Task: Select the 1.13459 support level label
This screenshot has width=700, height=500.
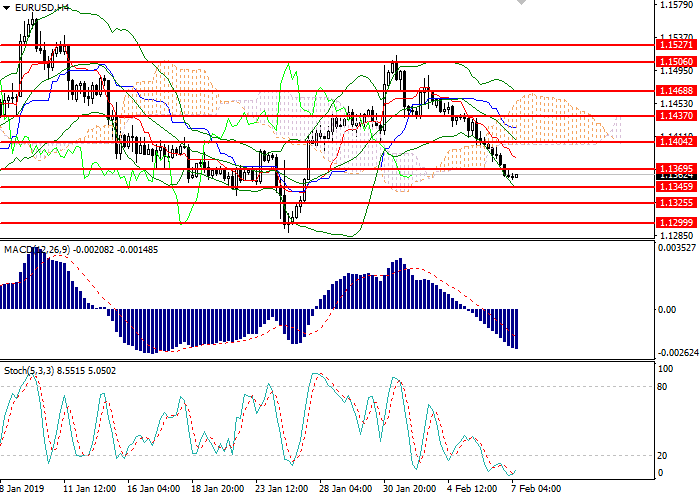Action: (672, 187)
